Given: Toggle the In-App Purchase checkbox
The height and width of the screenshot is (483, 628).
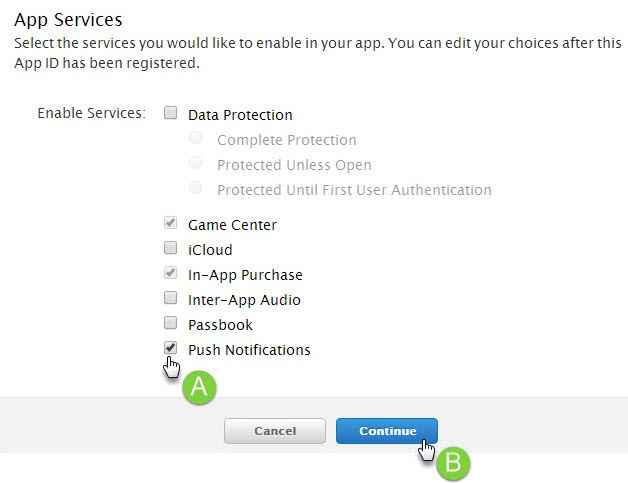Looking at the screenshot, I should pyautogui.click(x=171, y=274).
